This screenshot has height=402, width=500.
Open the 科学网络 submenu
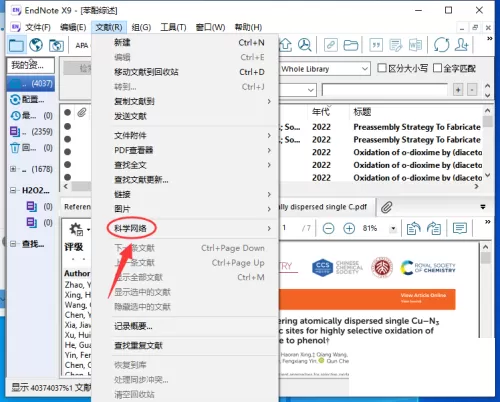pos(185,228)
